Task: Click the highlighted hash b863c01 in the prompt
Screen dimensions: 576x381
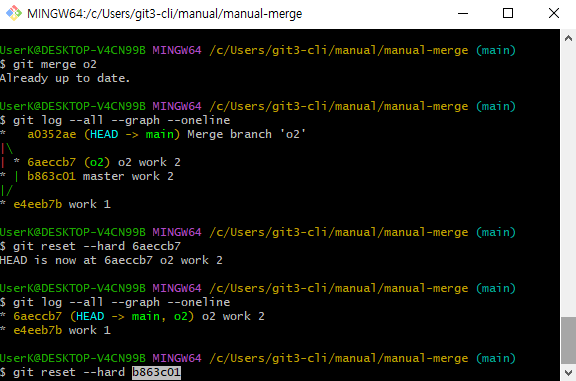Action: [156, 372]
